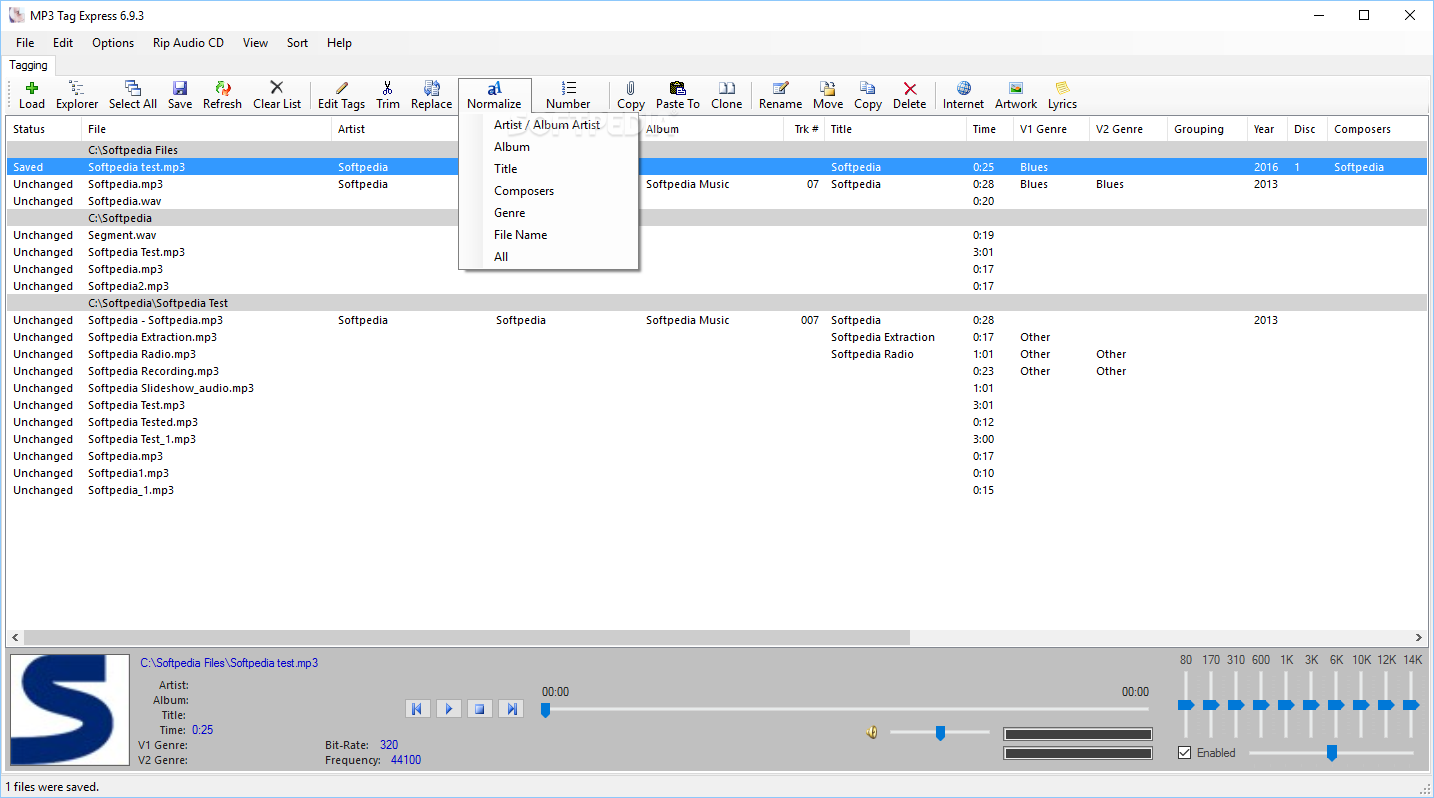Choose Album in the Normalize dropdown

pyautogui.click(x=548, y=147)
